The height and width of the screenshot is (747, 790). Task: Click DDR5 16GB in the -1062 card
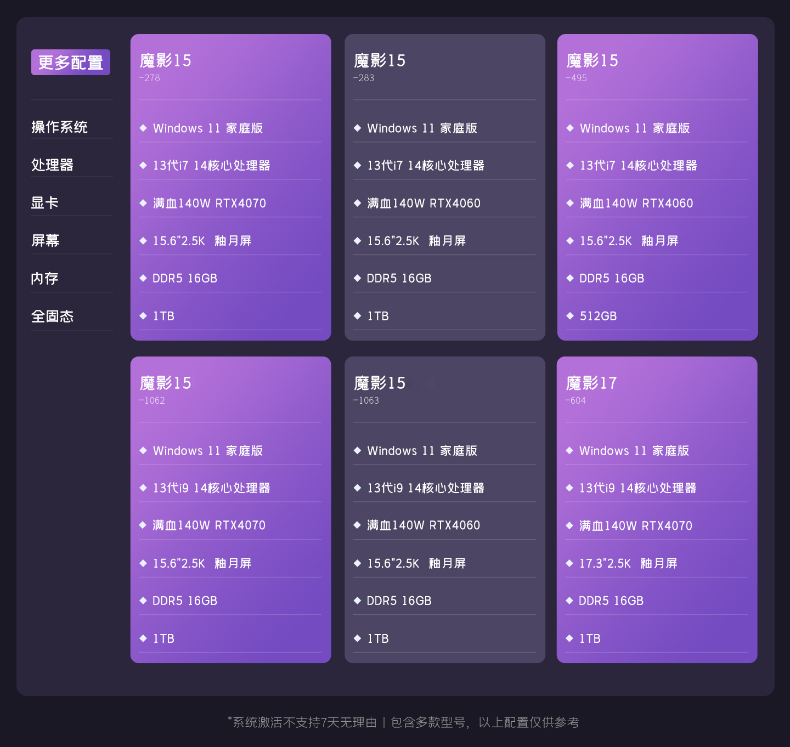click(x=185, y=600)
